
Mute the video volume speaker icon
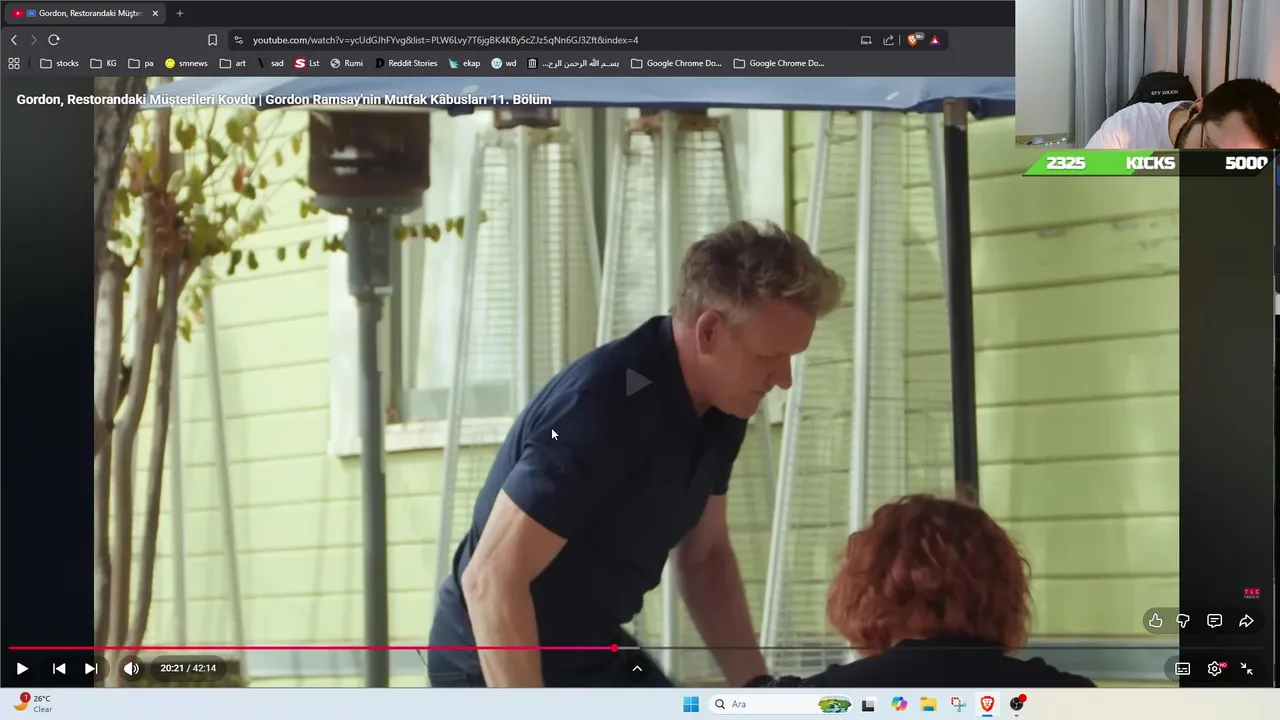point(131,668)
